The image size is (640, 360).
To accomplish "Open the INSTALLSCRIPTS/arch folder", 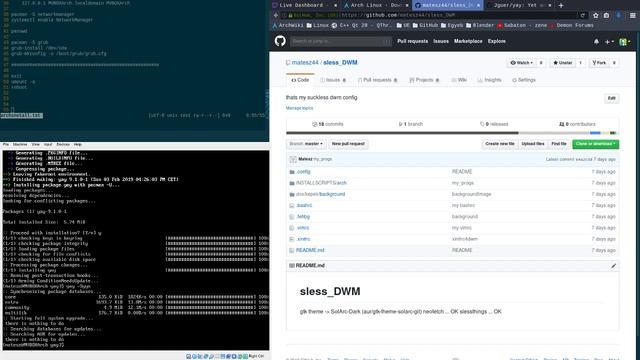I will click(x=321, y=183).
